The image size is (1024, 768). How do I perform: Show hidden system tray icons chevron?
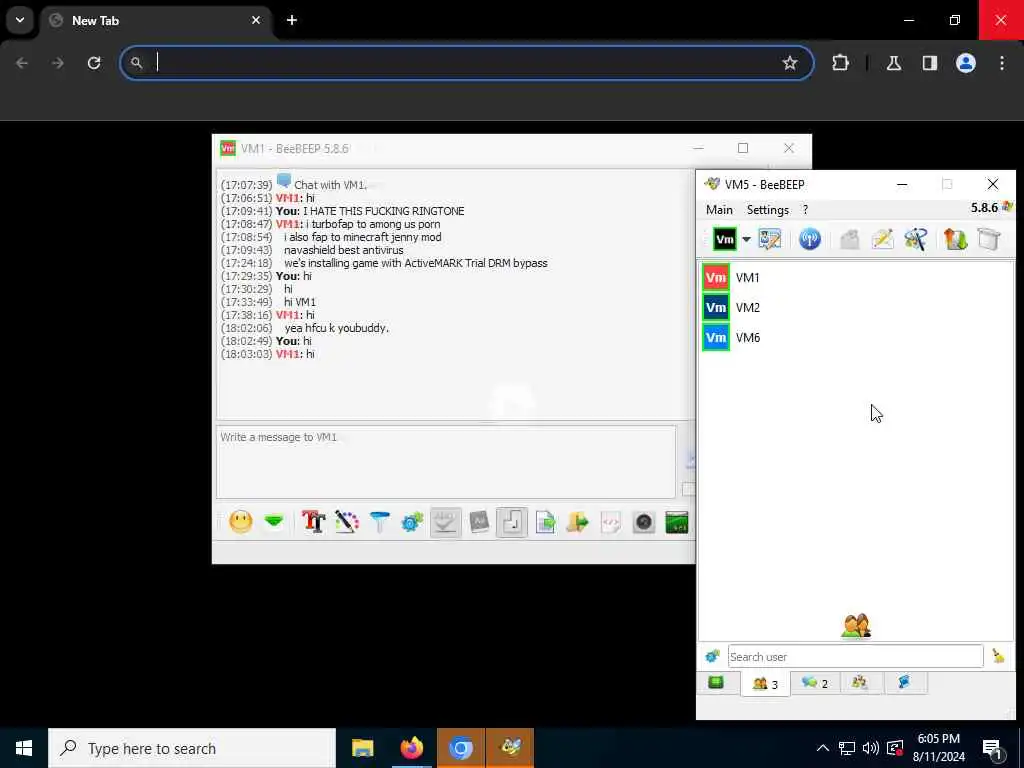(823, 748)
